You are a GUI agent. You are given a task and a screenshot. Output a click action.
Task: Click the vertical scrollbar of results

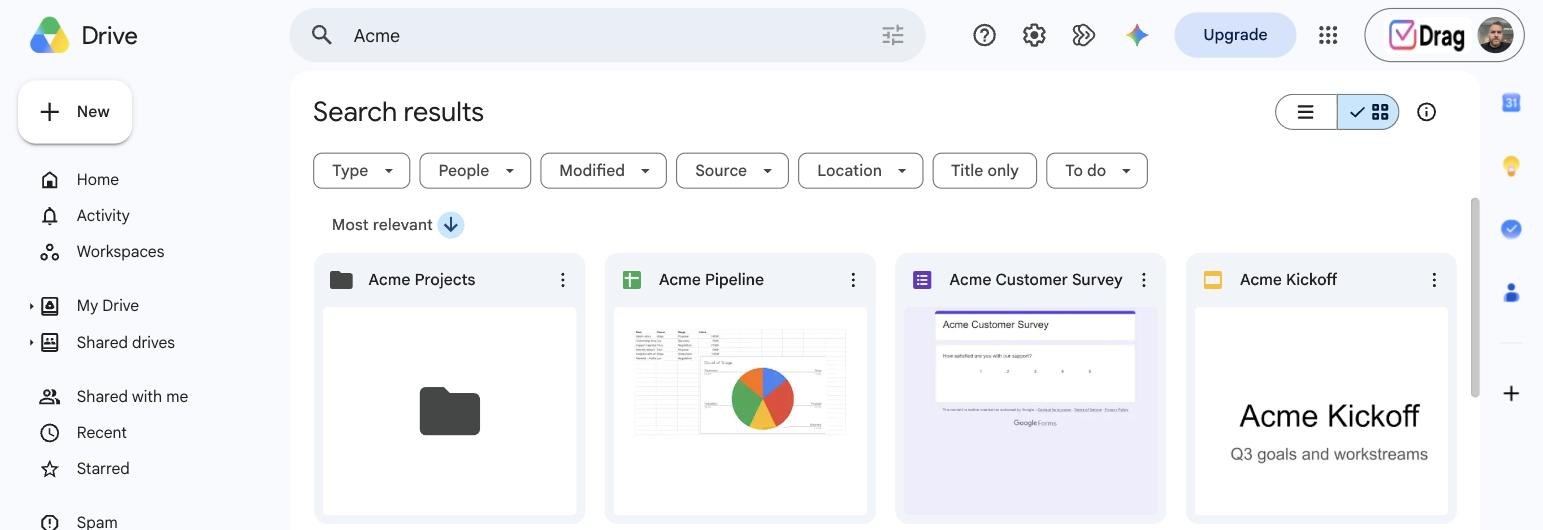(1474, 297)
